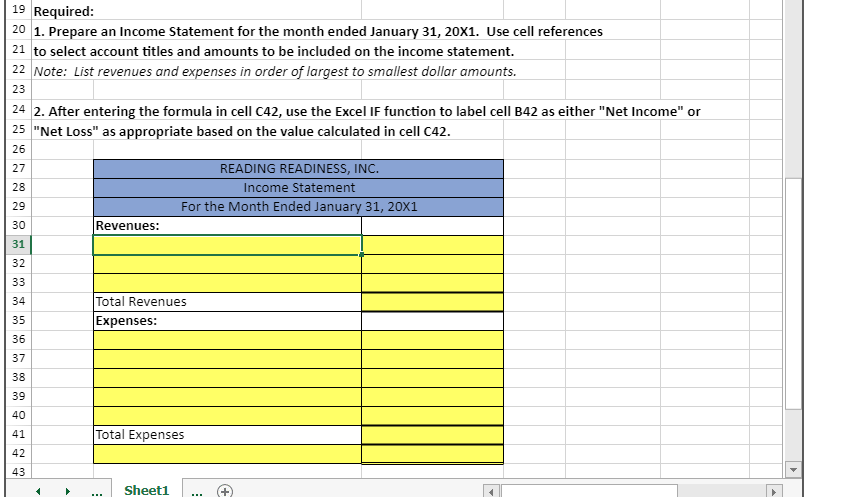Click the '1. Prepare an Income Statement' instruction text

tap(318, 31)
